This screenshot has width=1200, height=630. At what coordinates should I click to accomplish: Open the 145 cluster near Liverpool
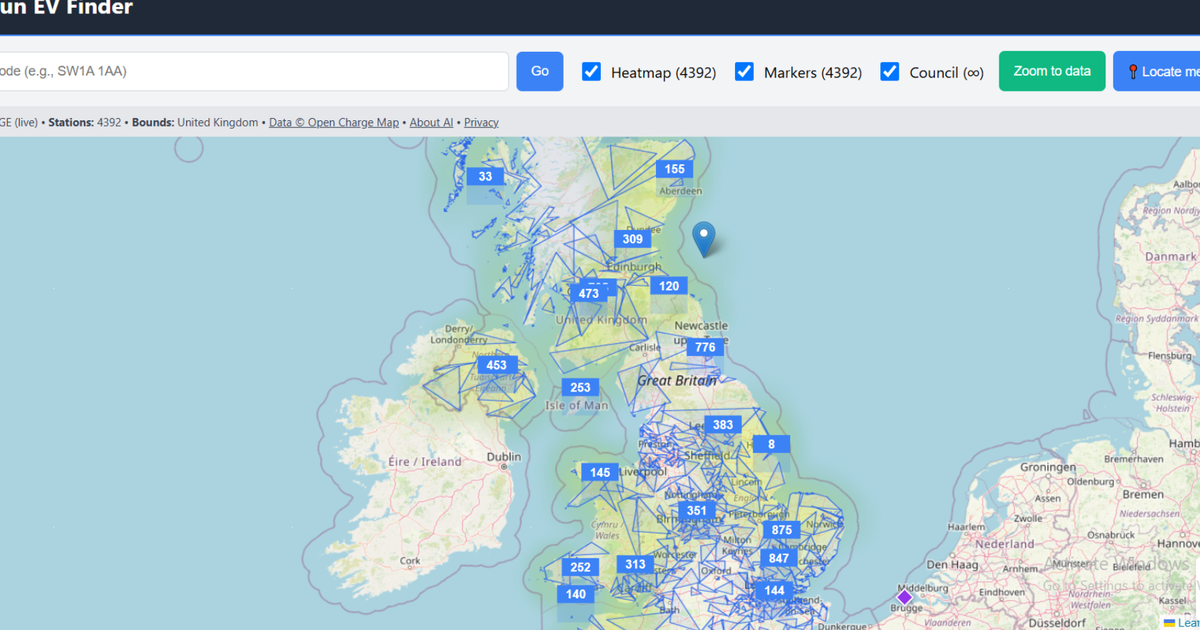click(598, 472)
